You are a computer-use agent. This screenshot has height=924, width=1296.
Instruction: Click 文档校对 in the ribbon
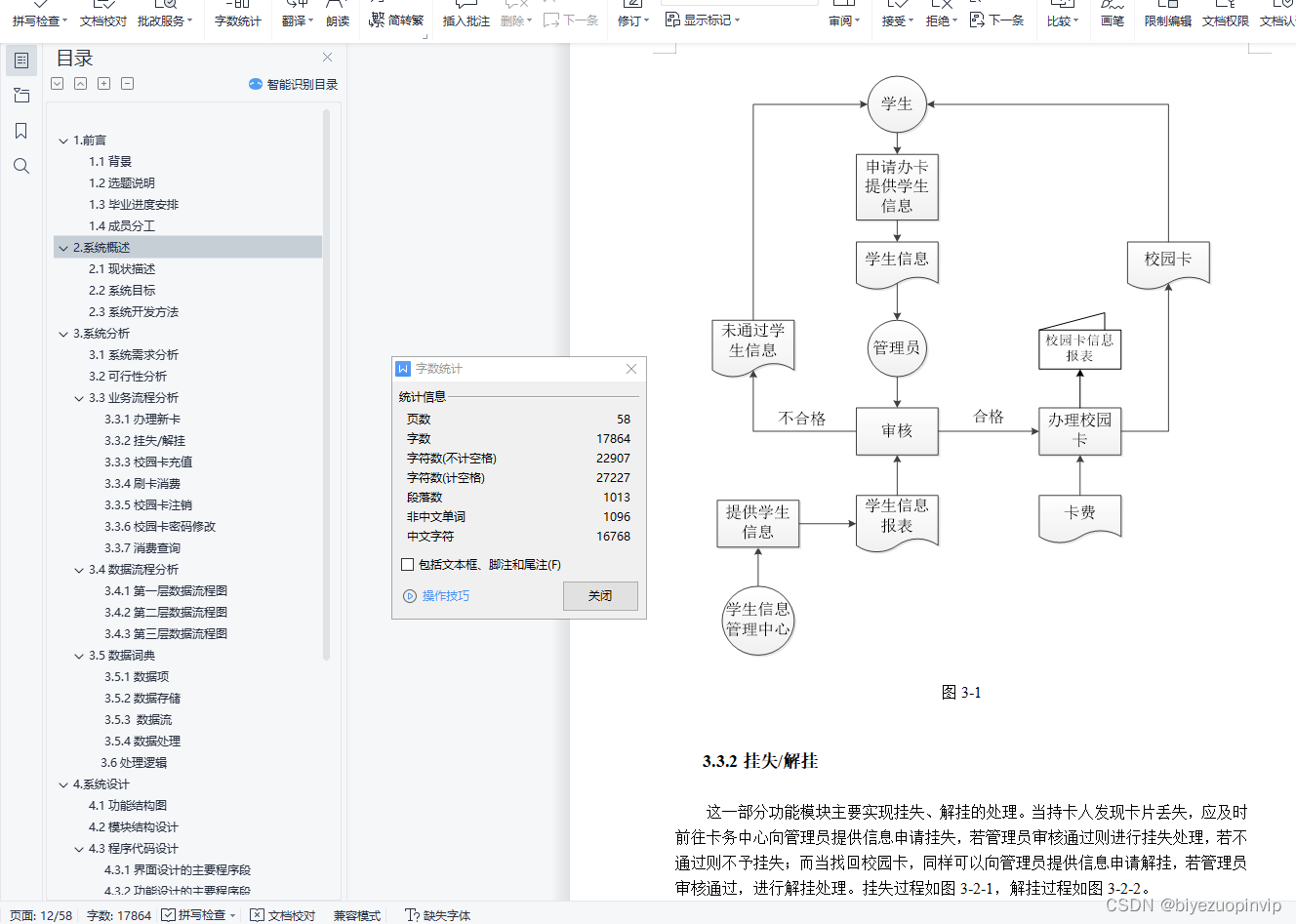tap(103, 15)
